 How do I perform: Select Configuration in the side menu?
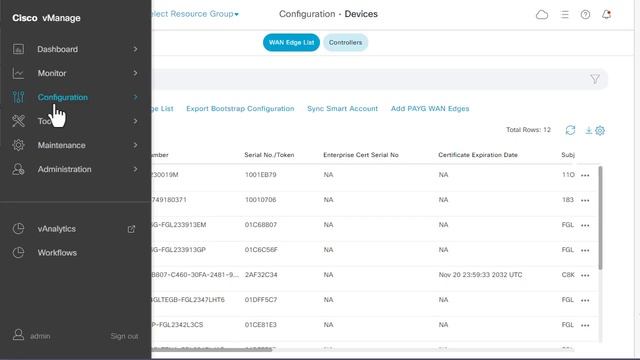62,97
